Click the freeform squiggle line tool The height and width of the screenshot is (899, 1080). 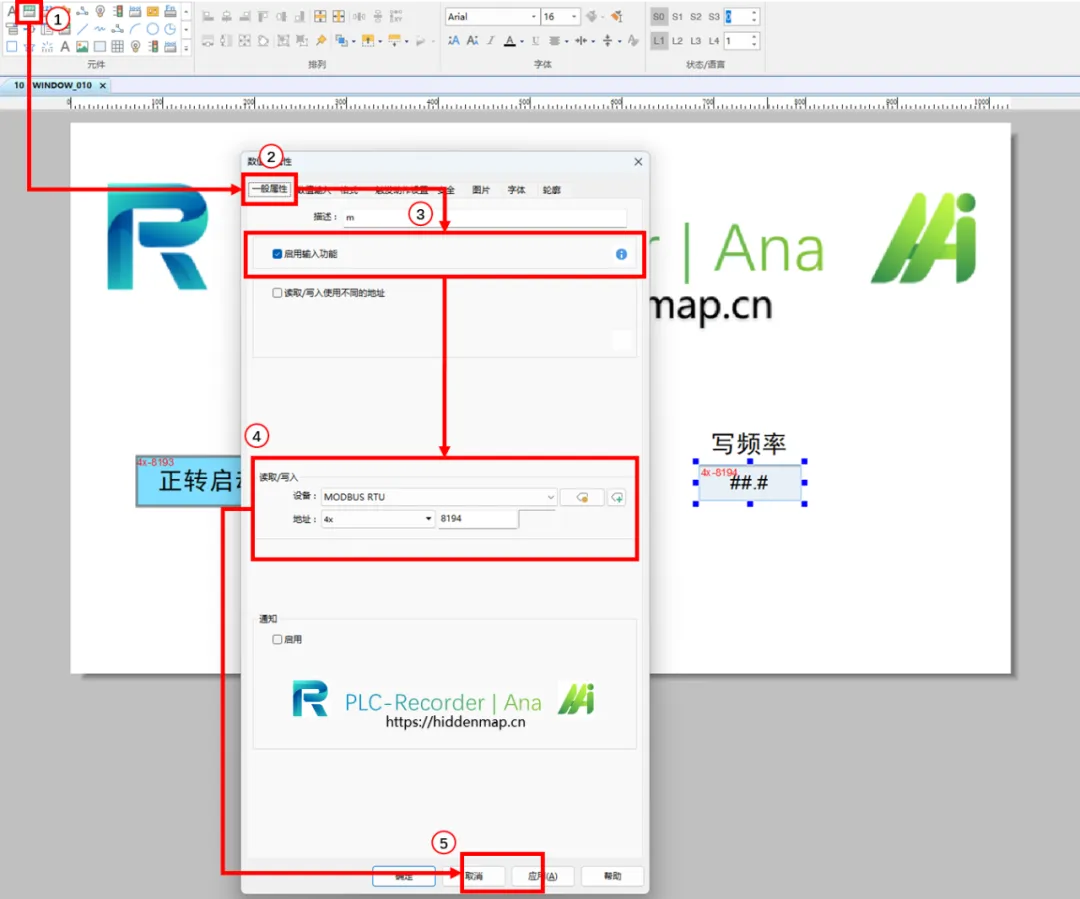click(100, 29)
